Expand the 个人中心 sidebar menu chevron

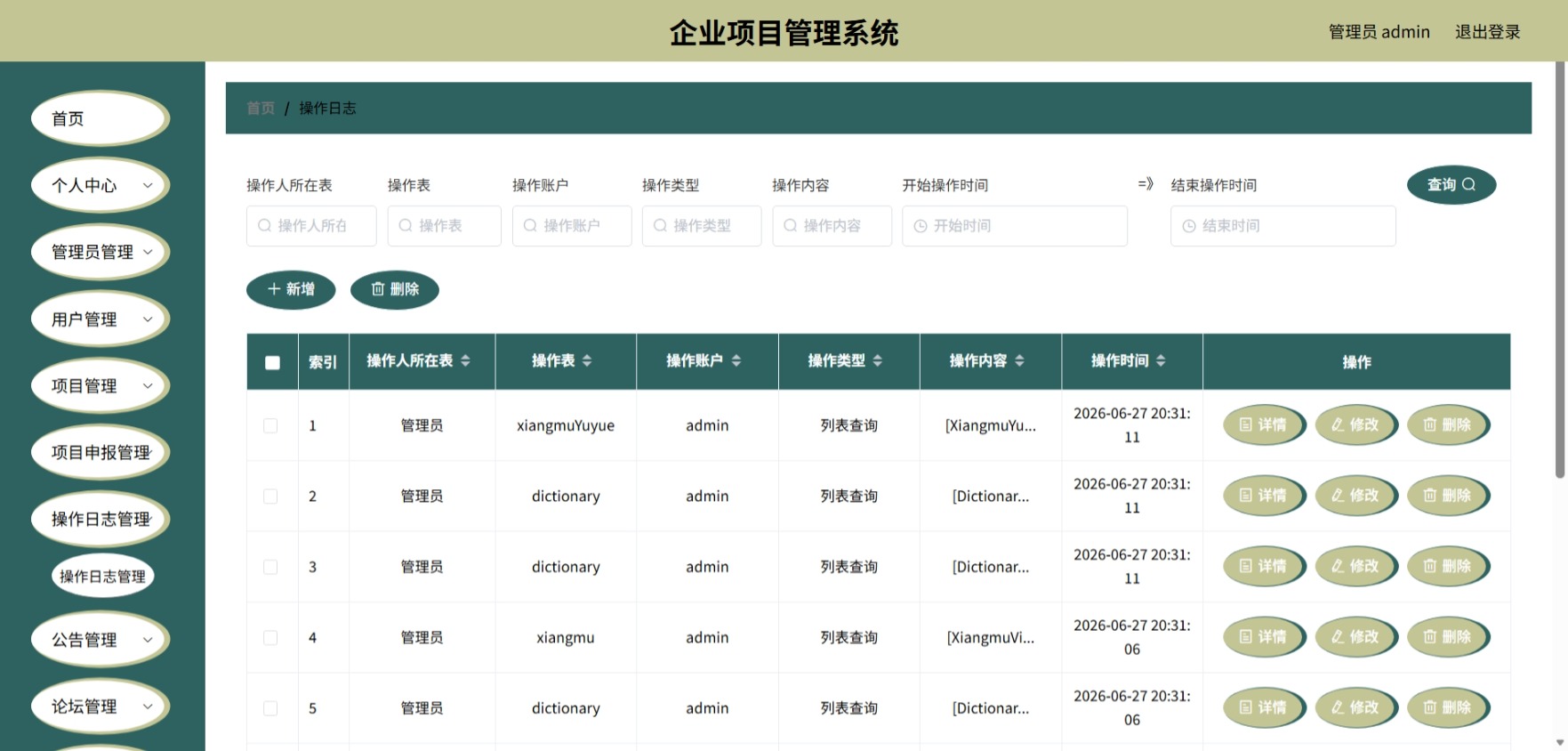(x=148, y=185)
